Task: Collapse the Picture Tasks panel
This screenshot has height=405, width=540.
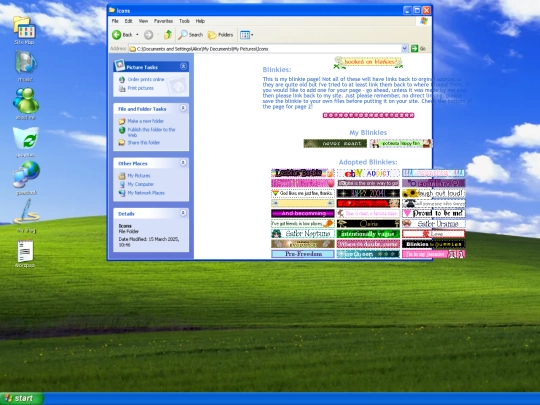Action: coord(183,66)
